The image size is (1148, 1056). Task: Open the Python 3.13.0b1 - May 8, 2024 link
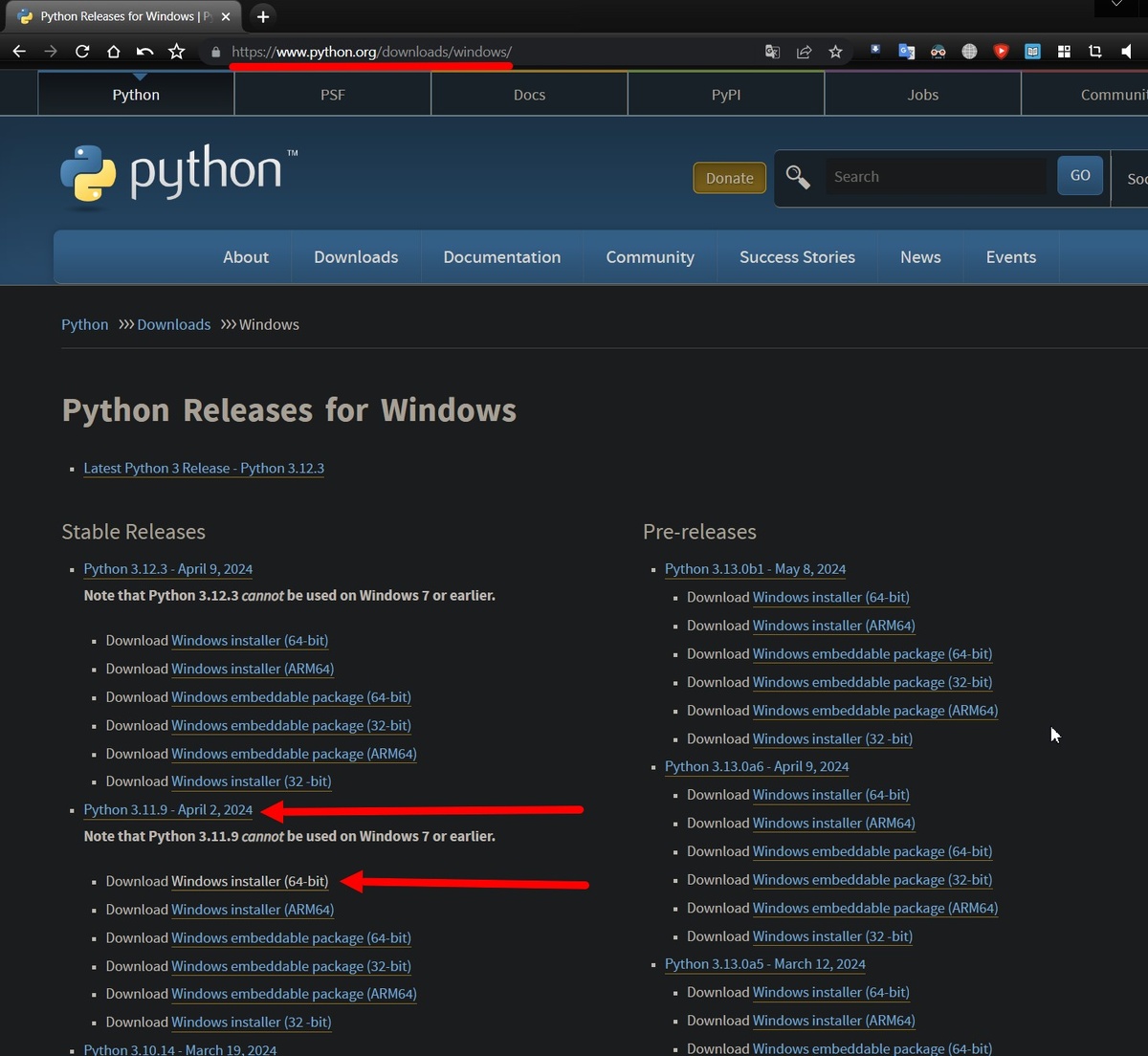[x=756, y=569]
